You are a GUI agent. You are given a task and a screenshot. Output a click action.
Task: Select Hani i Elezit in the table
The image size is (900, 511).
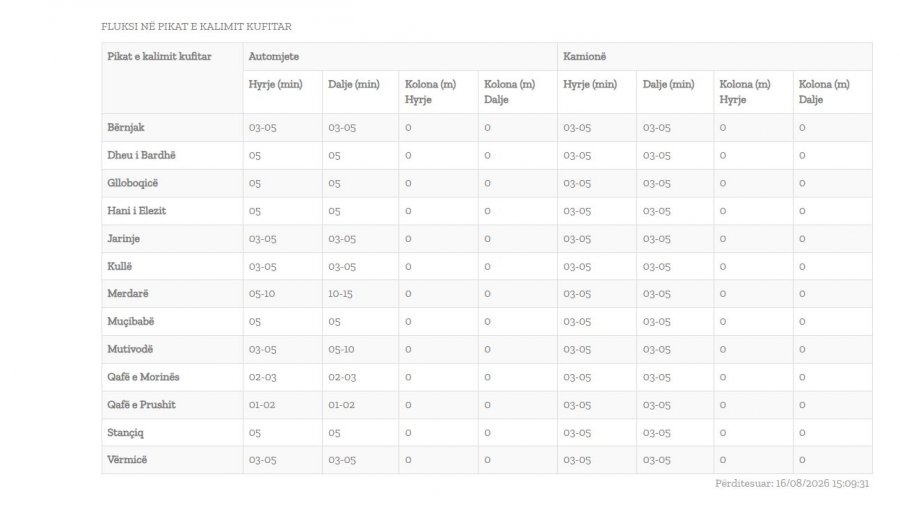[137, 211]
